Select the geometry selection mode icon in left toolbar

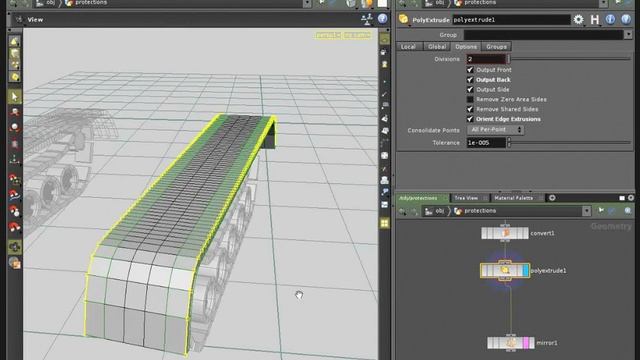point(15,53)
